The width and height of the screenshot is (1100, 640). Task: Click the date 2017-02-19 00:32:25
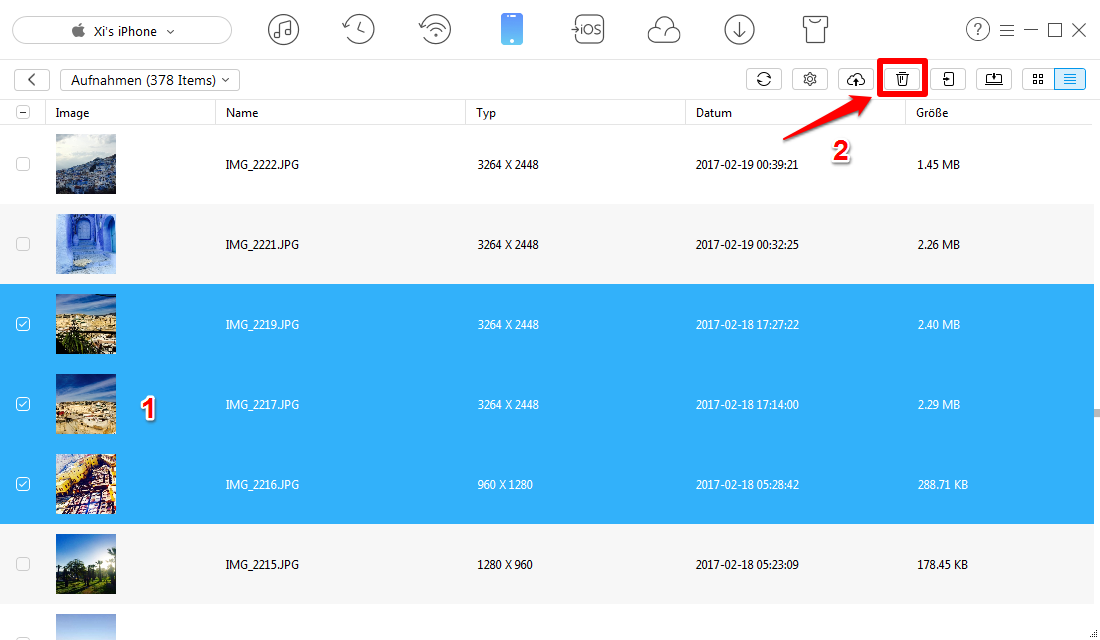[x=747, y=245]
